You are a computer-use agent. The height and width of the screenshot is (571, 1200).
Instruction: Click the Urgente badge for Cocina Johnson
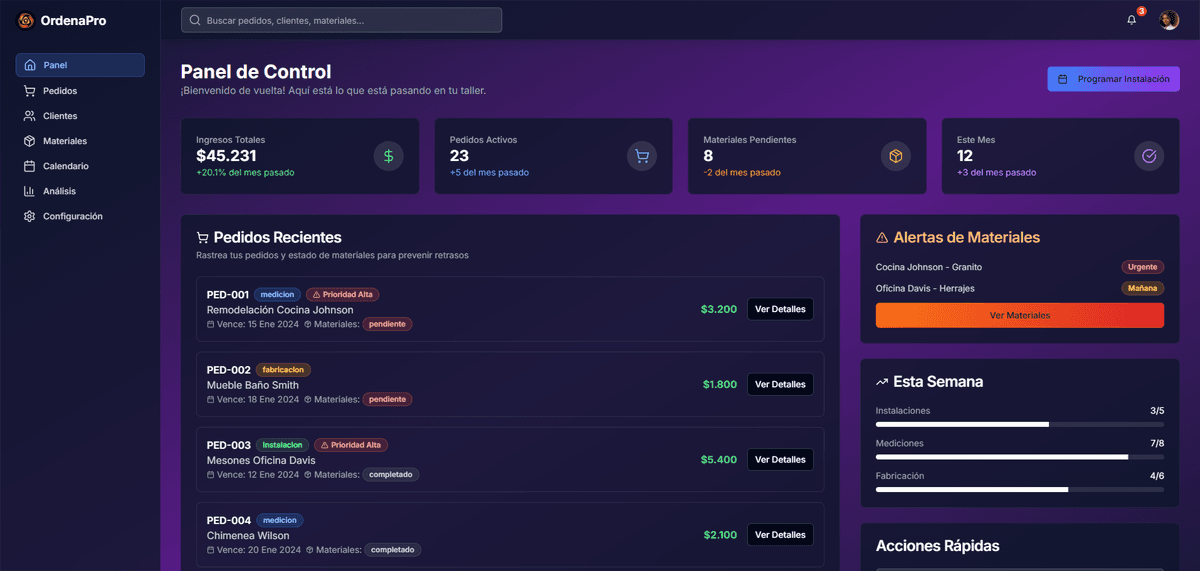click(x=1142, y=267)
